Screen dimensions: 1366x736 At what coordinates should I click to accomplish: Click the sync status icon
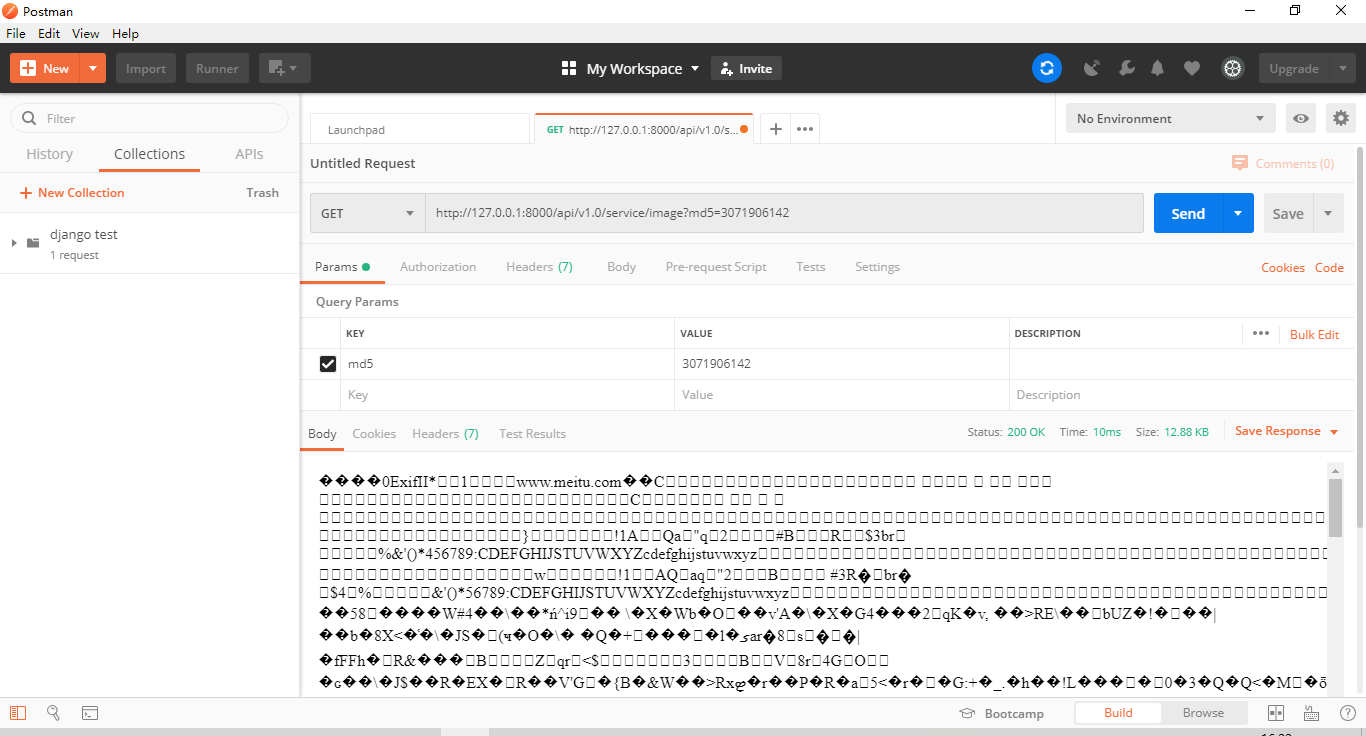pos(1046,68)
